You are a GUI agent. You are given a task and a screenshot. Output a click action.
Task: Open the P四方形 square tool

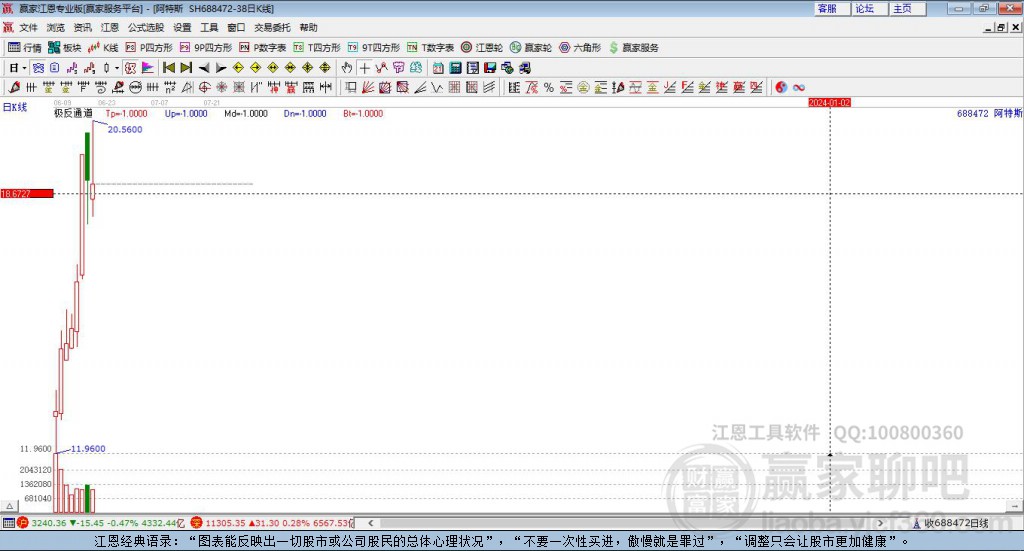(x=148, y=48)
